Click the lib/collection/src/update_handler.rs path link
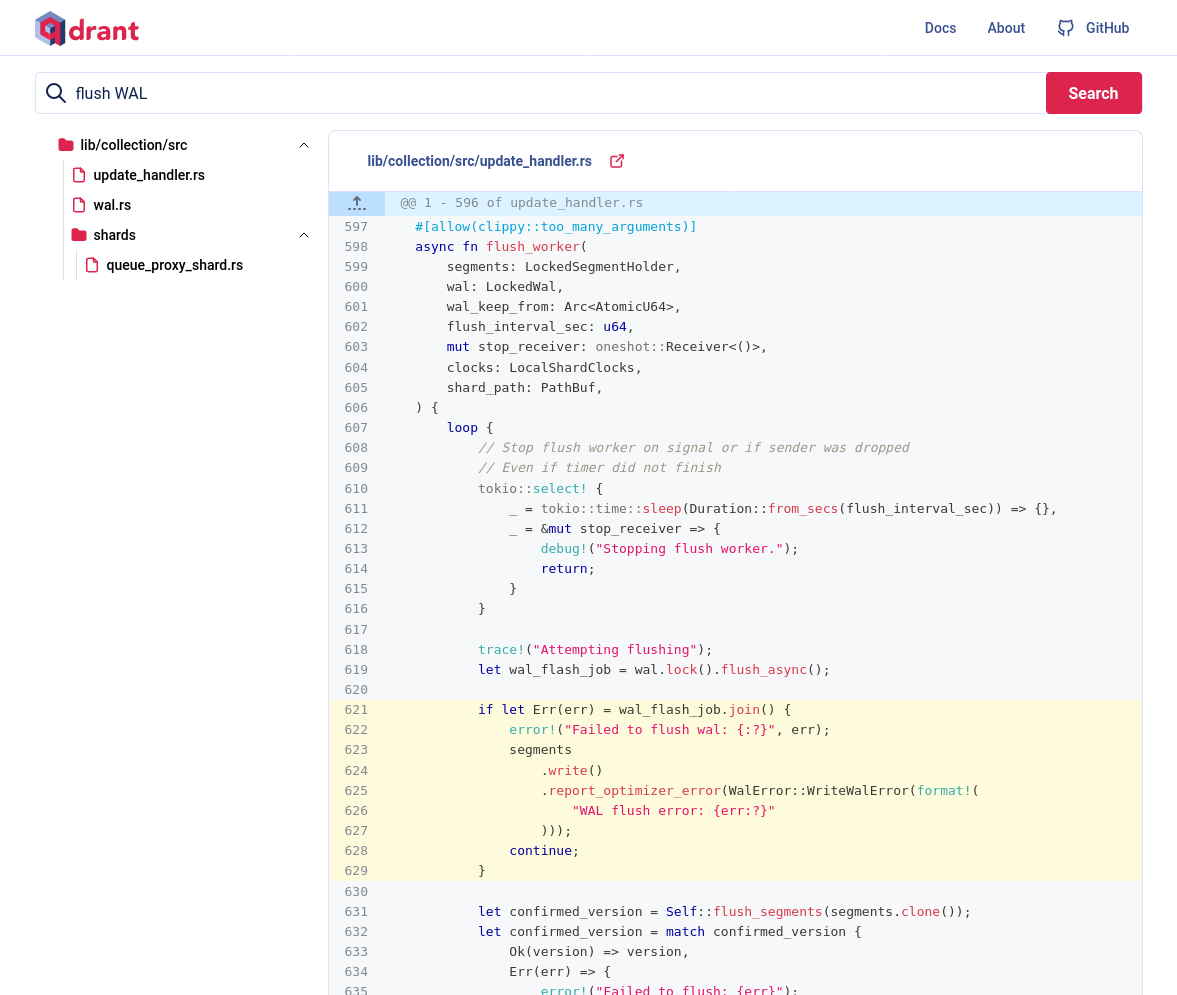Screen dimensions: 1177x995 point(479,161)
